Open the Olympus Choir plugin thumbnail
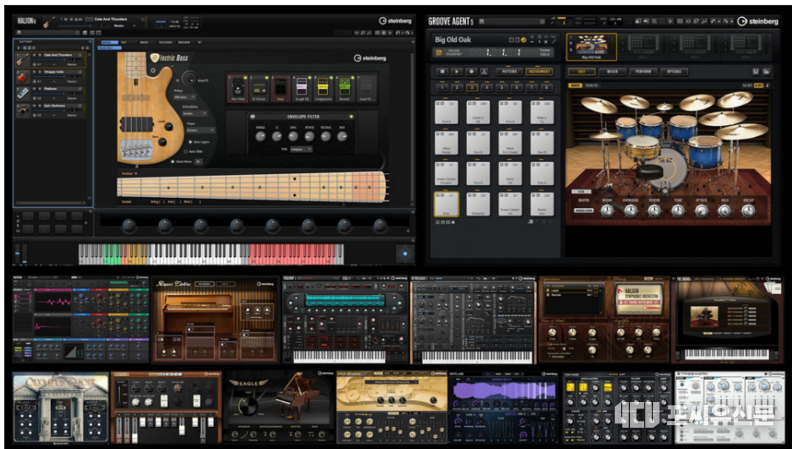The height and width of the screenshot is (449, 792). tap(61, 408)
